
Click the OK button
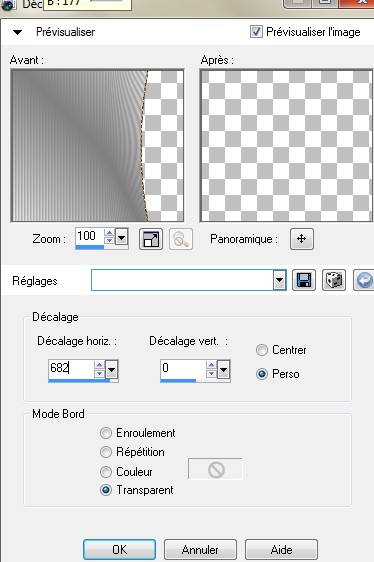click(119, 549)
